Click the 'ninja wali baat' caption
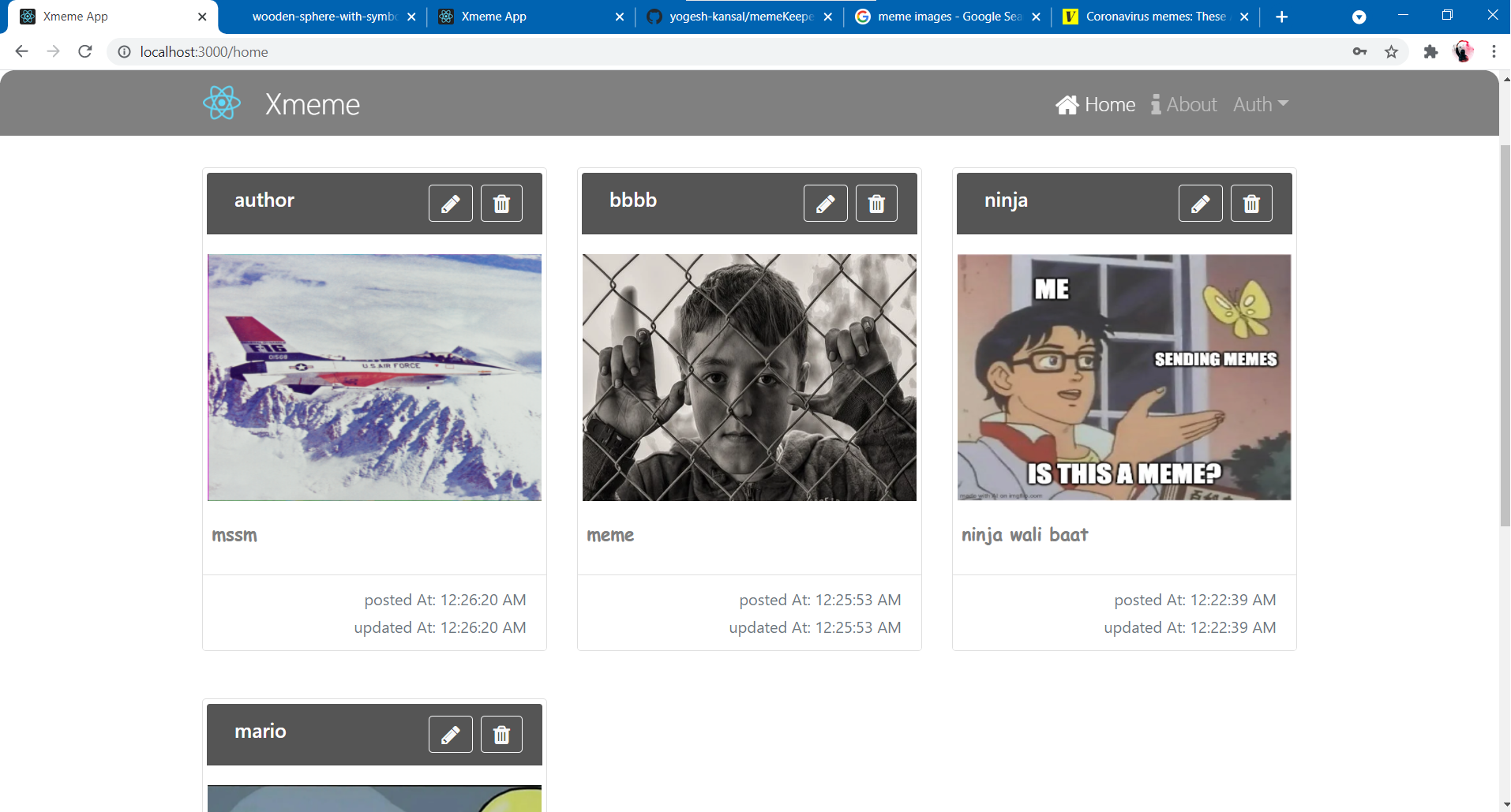This screenshot has height=812, width=1511. pos(1025,535)
